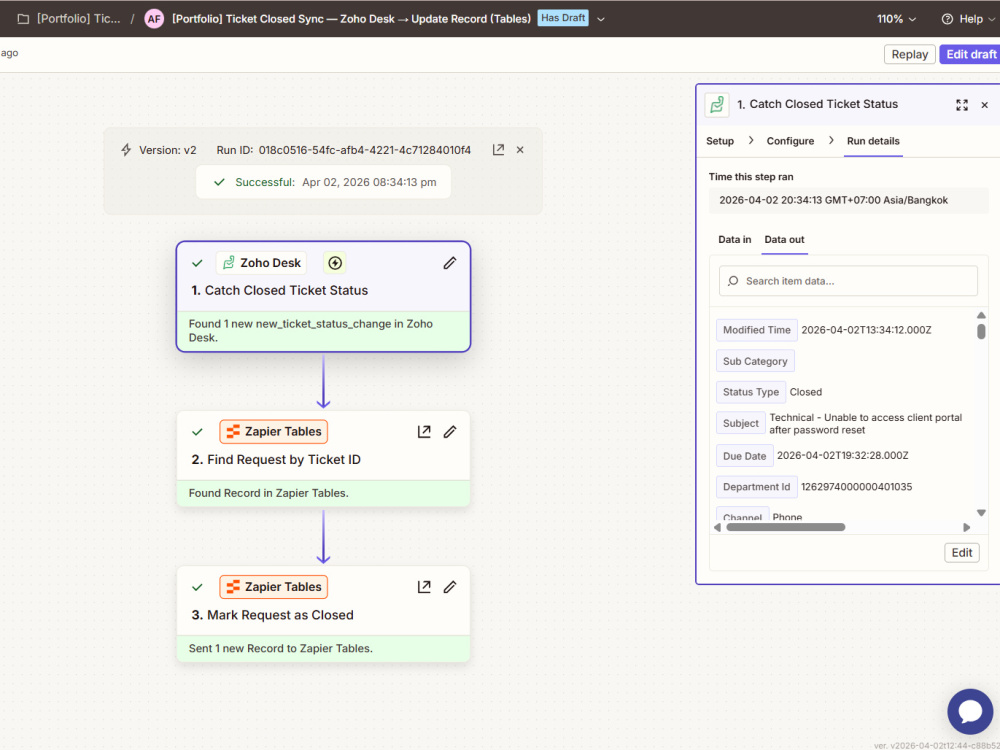Click the vertical scrollbar up arrow
Screen dimensions: 1000x750
(981, 316)
